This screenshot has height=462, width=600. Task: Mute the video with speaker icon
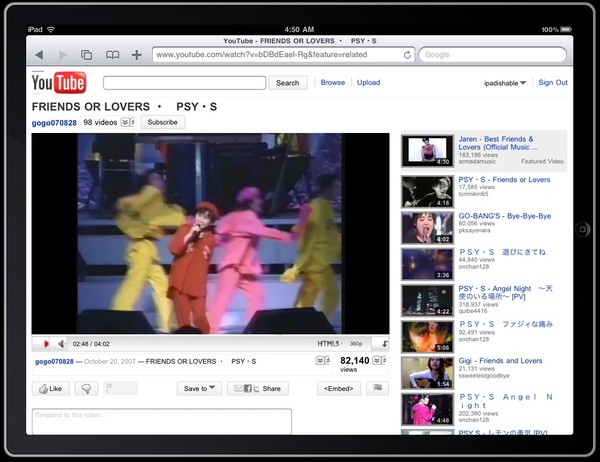pos(60,343)
